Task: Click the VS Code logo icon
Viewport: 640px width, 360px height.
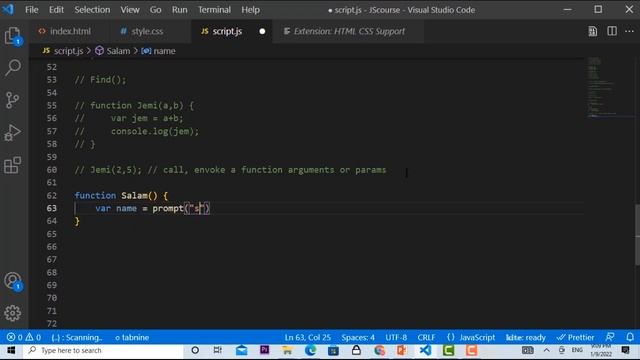Action: (8, 9)
